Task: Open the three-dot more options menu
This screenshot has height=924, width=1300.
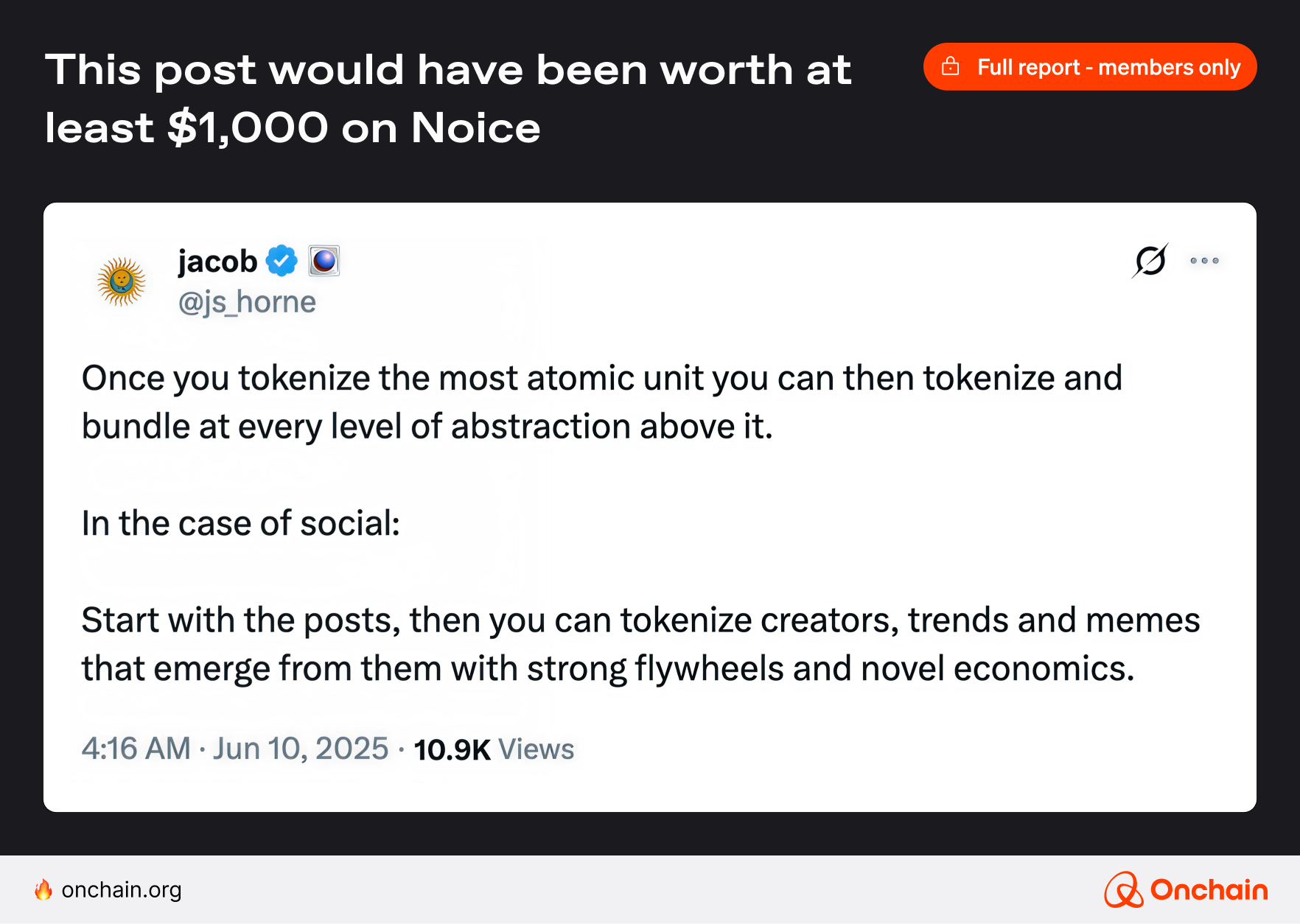Action: [x=1204, y=260]
